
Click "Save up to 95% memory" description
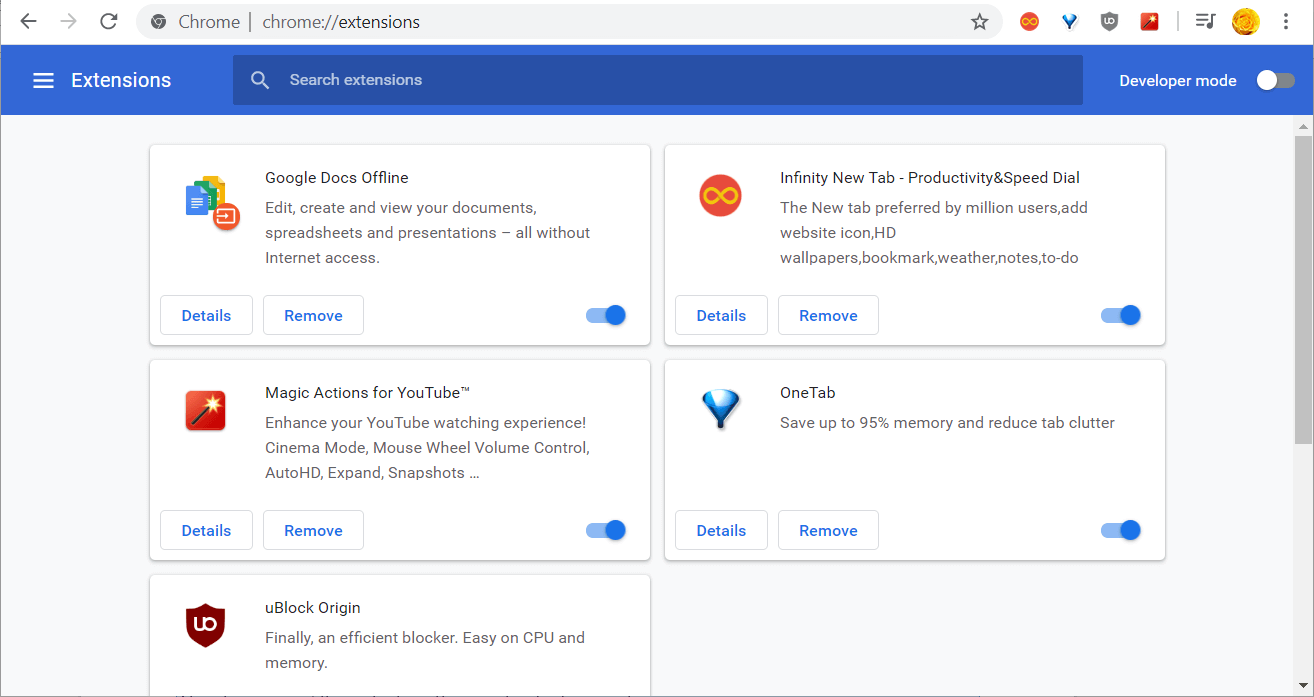947,423
